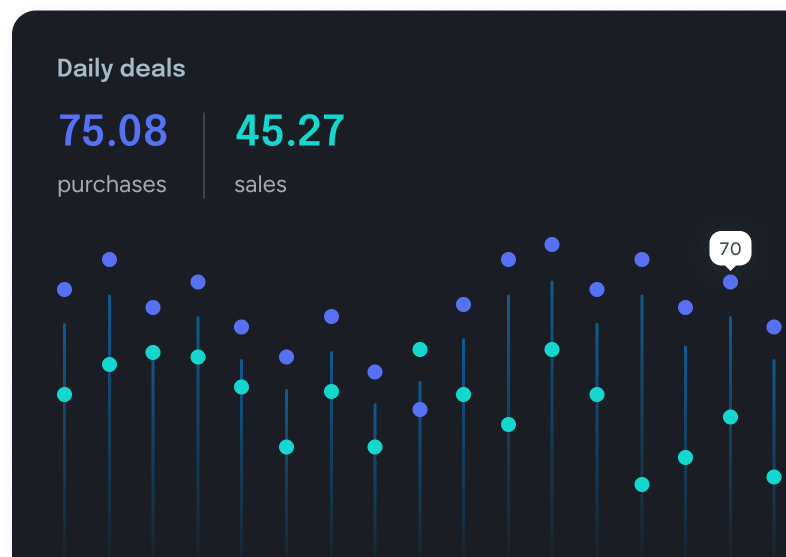Click the purple dot above the lowest teal point
786x557 pixels.
point(642,259)
